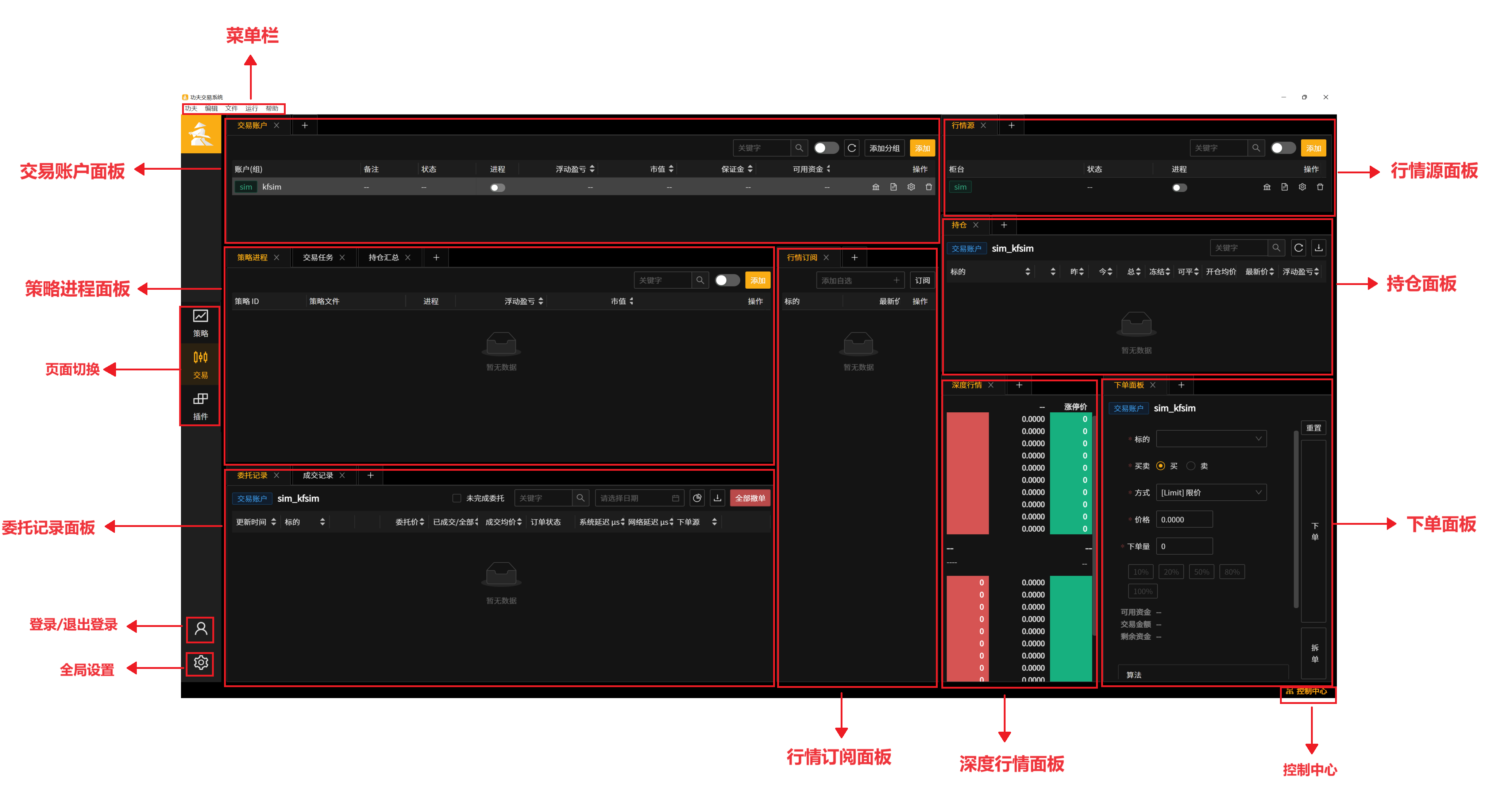Open the 方式 [Limit] 限价 dropdown
The width and height of the screenshot is (1512, 801).
point(1211,492)
